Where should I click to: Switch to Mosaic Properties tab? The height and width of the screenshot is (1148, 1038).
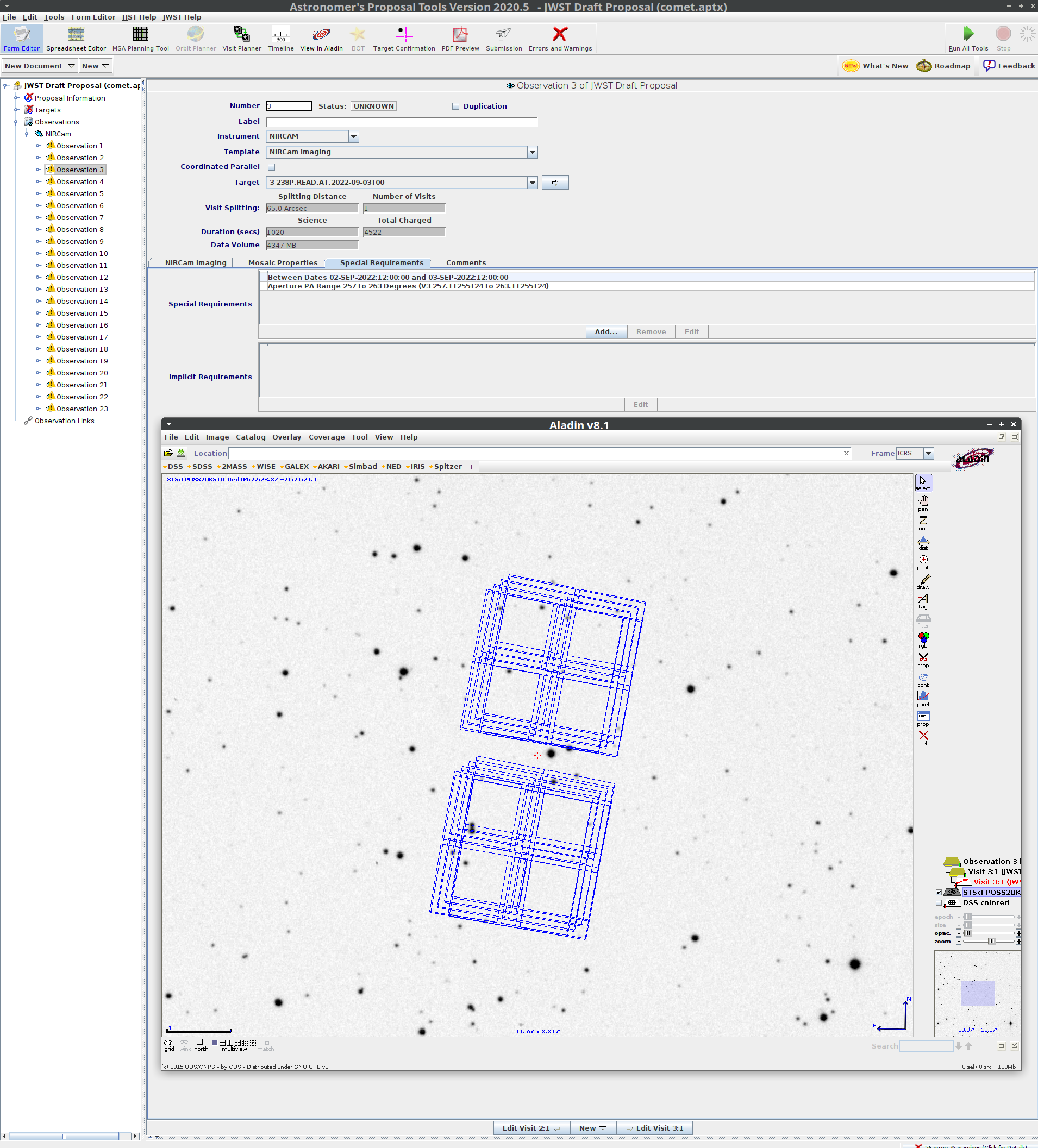coord(283,263)
